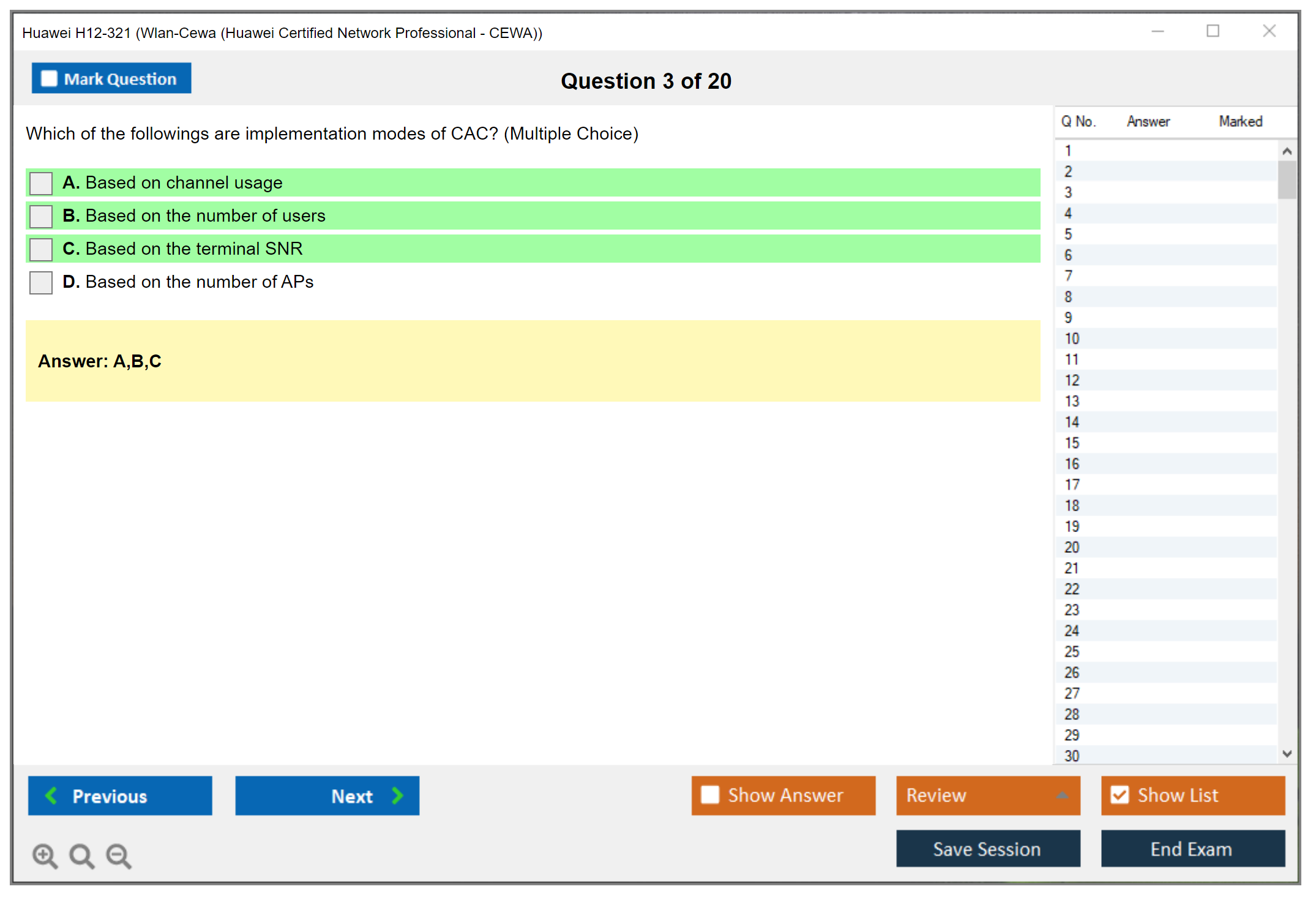Minimize the exam window
Image resolution: width=1316 pixels, height=900 pixels.
[x=1157, y=31]
